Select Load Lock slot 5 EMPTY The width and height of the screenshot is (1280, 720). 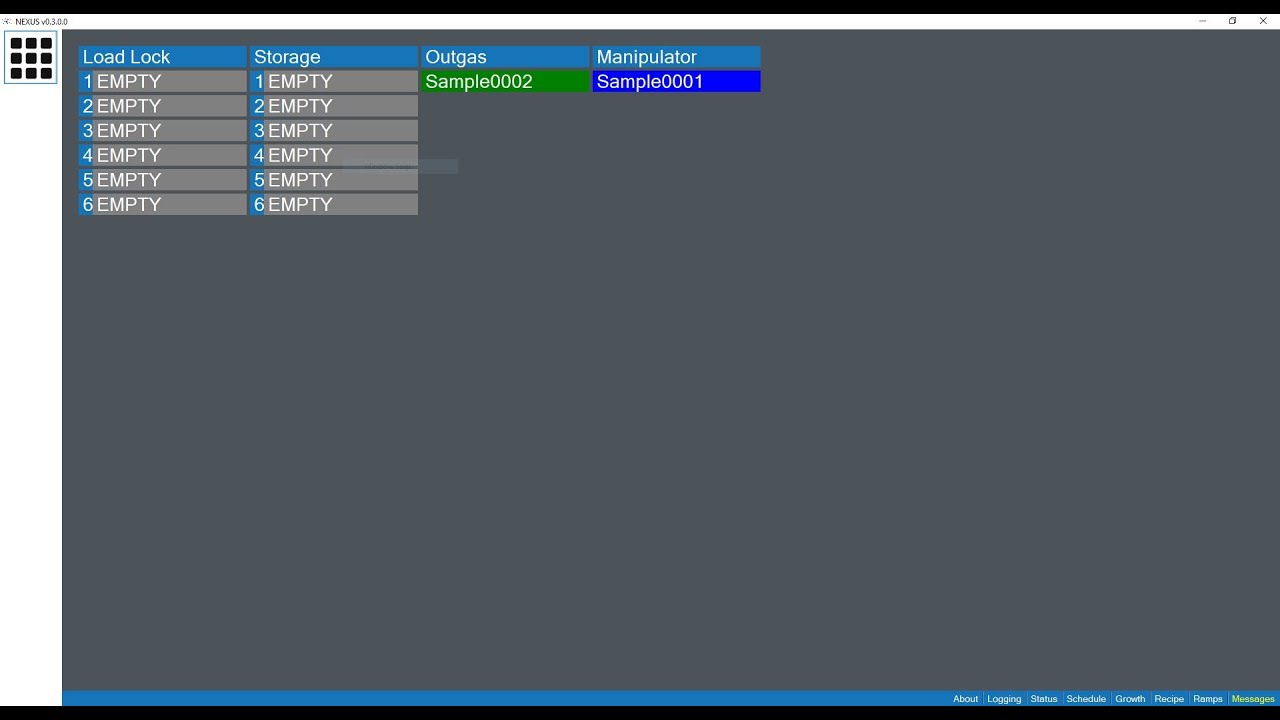coord(163,180)
